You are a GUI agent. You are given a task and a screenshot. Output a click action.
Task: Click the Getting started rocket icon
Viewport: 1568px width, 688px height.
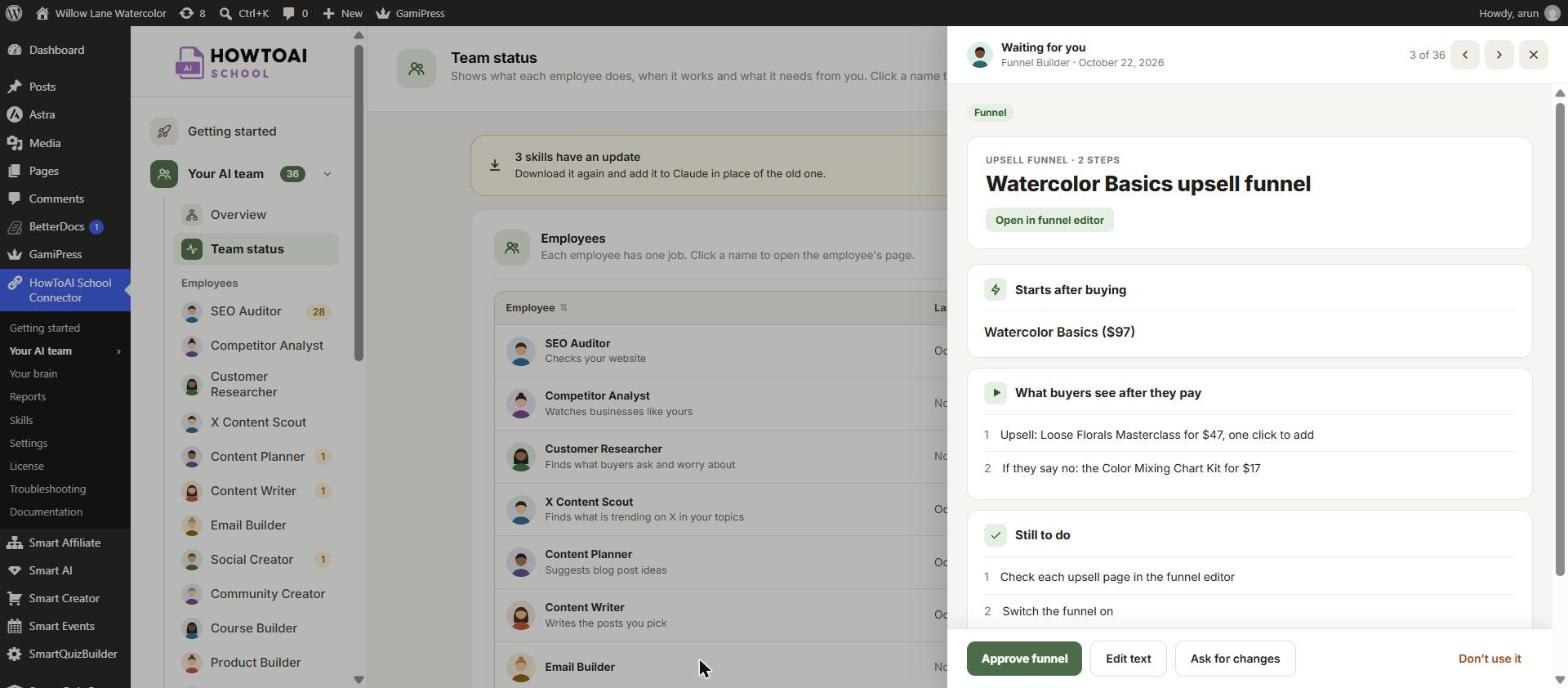164,131
